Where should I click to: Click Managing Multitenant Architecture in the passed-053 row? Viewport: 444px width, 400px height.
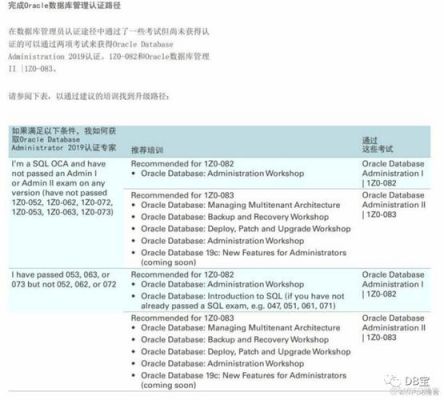(240, 328)
